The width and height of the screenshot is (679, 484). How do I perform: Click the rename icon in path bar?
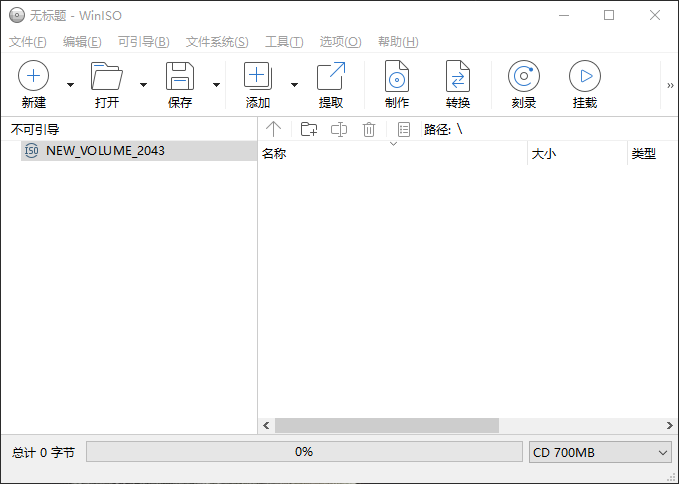click(x=339, y=129)
